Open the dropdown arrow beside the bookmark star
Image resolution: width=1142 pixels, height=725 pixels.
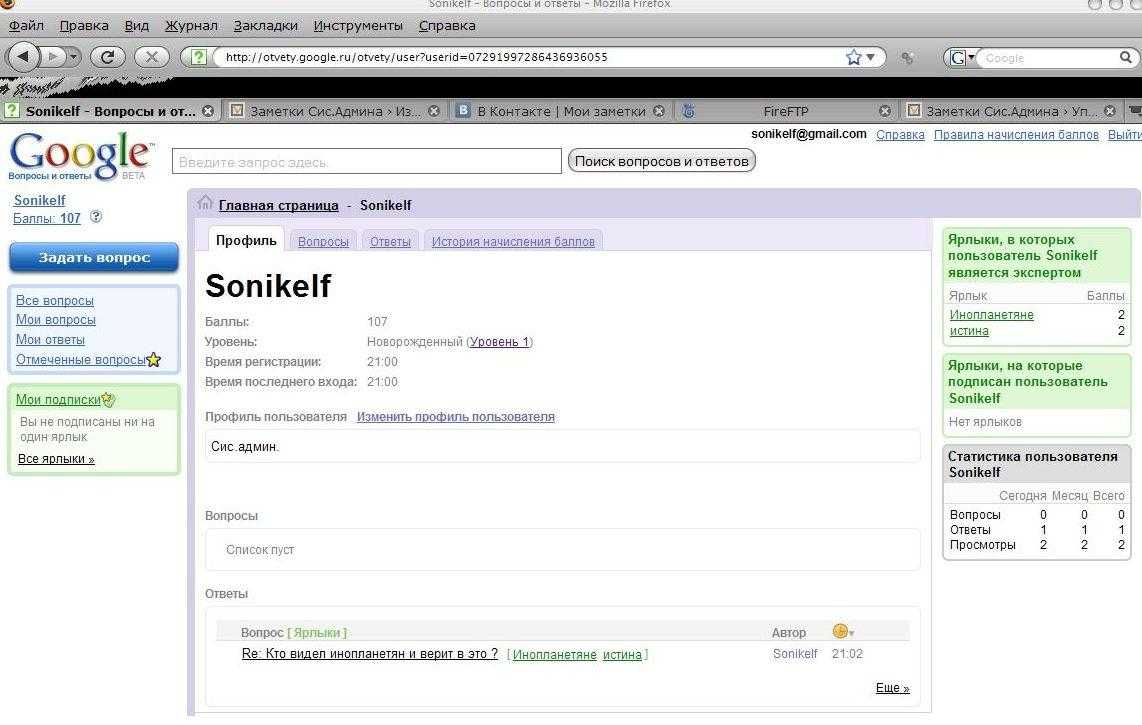[870, 57]
